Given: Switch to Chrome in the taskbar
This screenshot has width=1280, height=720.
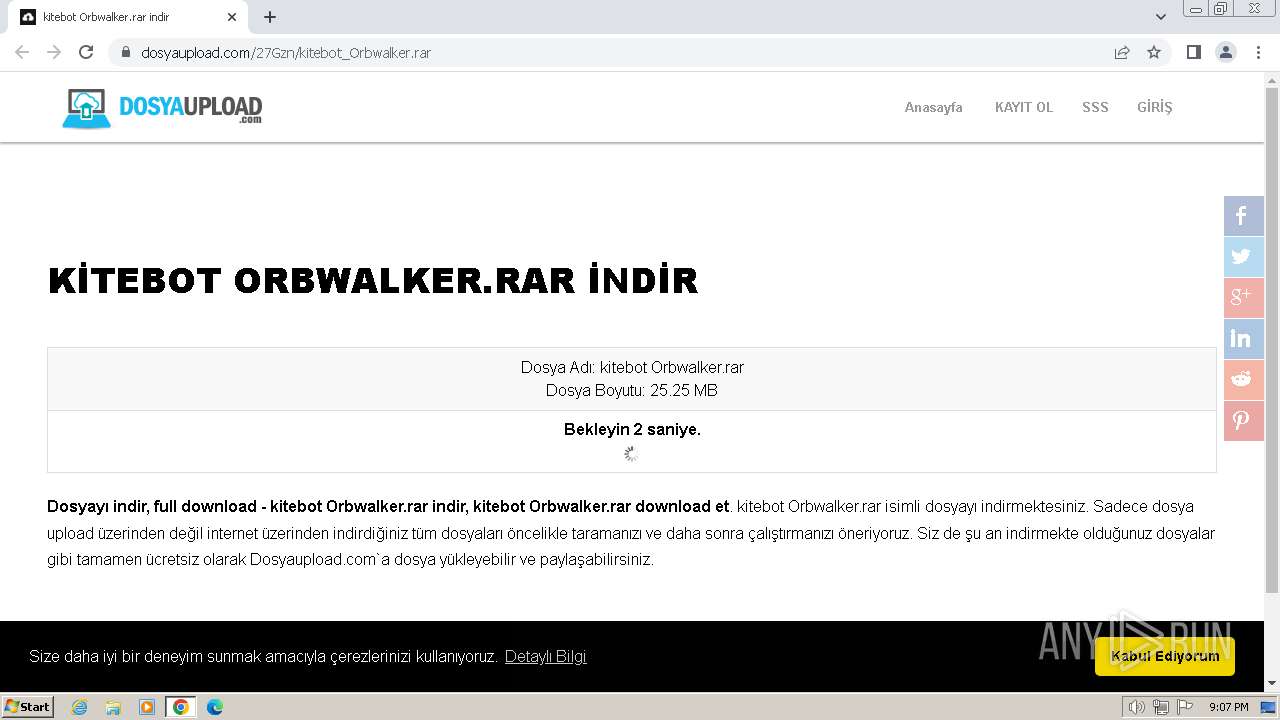Looking at the screenshot, I should [x=180, y=707].
